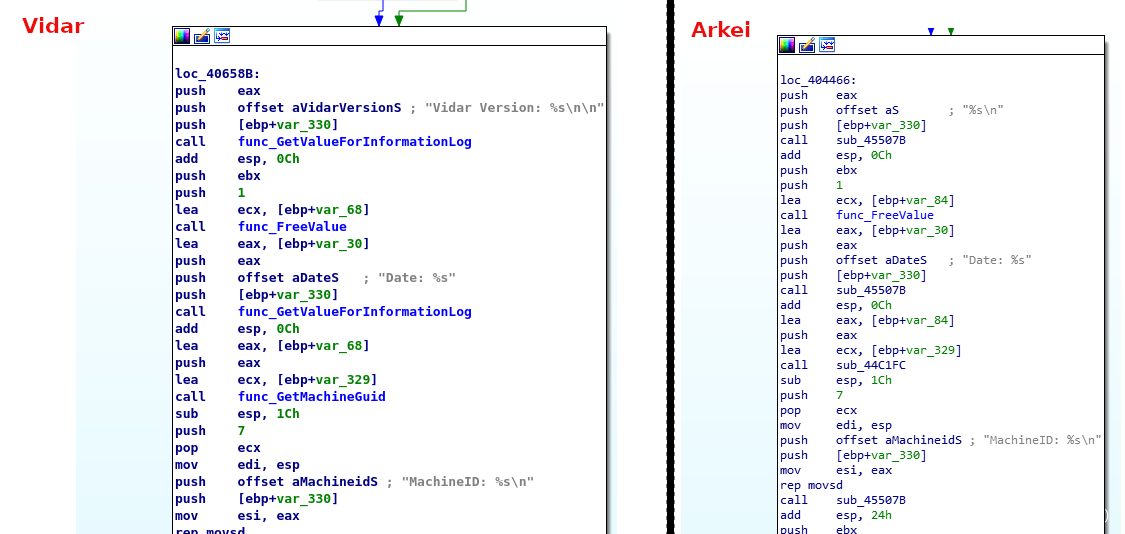The height and width of the screenshot is (534, 1125).
Task: Click func_FreeValue in the Arkei node
Action: click(x=884, y=215)
